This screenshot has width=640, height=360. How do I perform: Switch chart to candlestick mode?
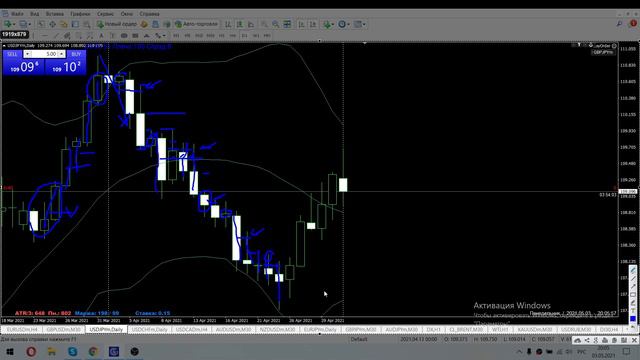[240, 24]
